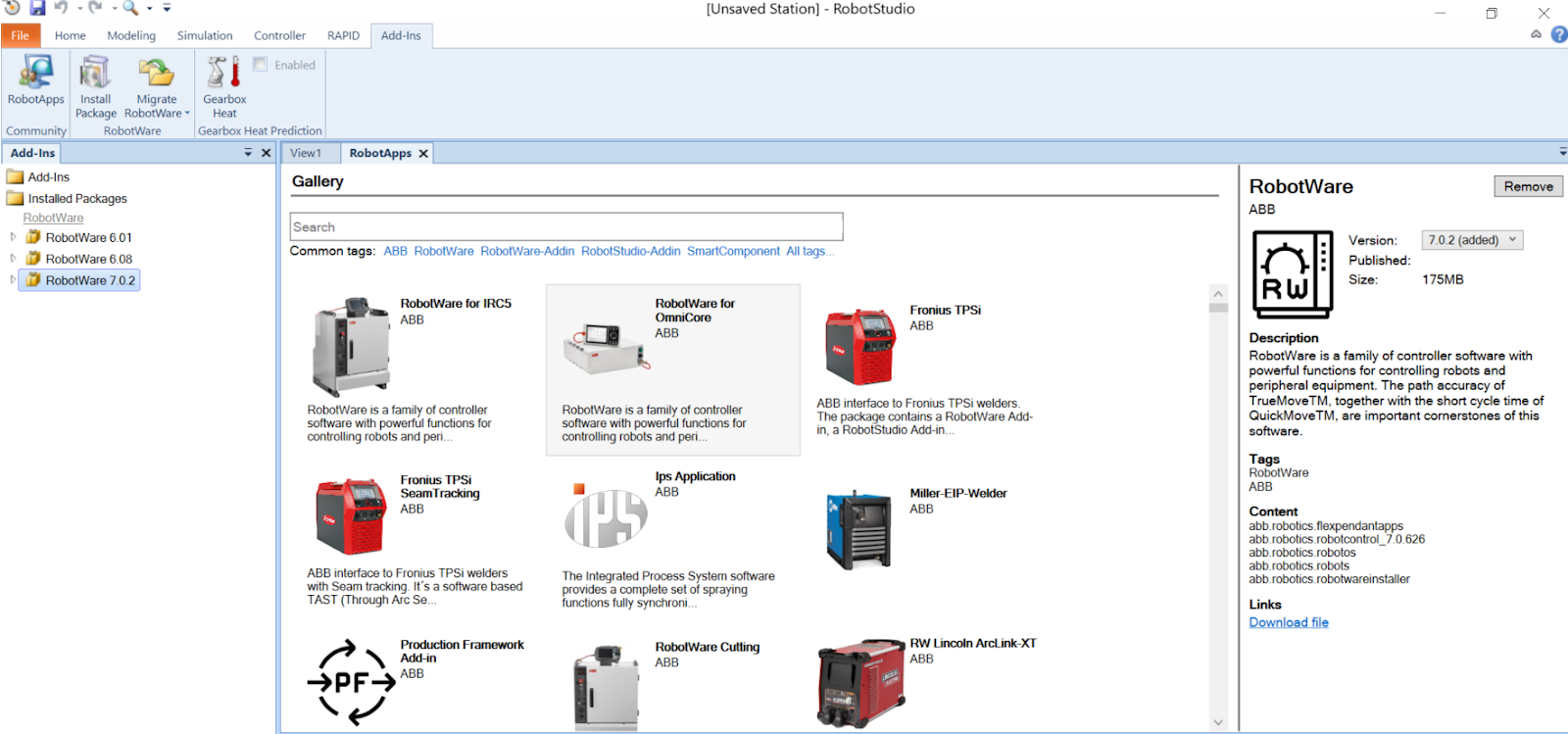
Task: Select the Add-Ins folder icon in tree
Action: [x=15, y=177]
